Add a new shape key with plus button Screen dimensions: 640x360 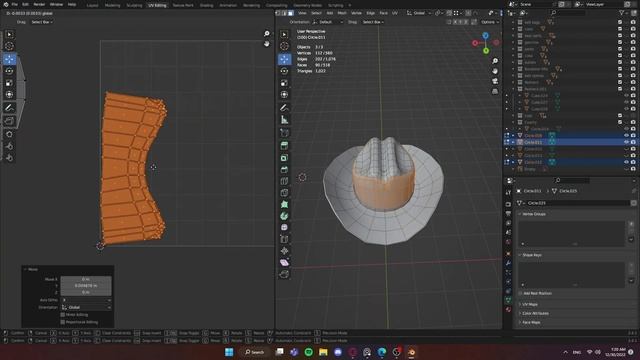coord(631,265)
